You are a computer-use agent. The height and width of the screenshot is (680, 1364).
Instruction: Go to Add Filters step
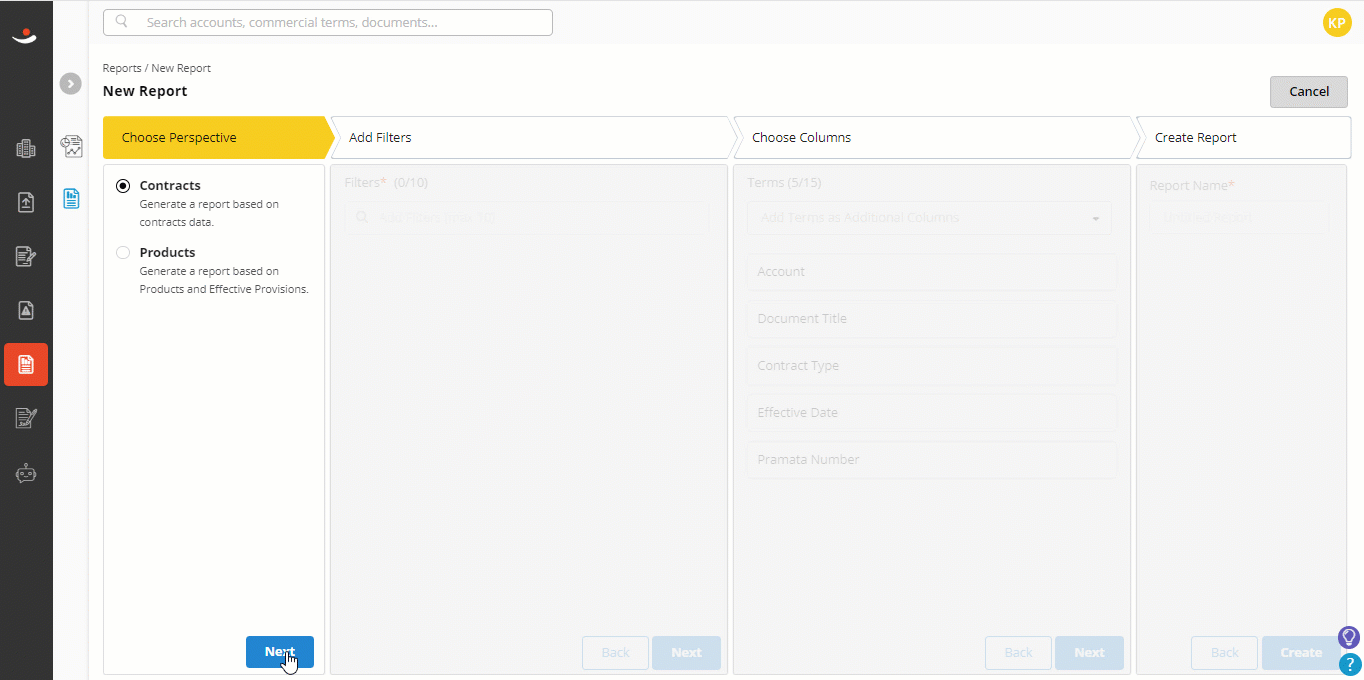coord(531,137)
